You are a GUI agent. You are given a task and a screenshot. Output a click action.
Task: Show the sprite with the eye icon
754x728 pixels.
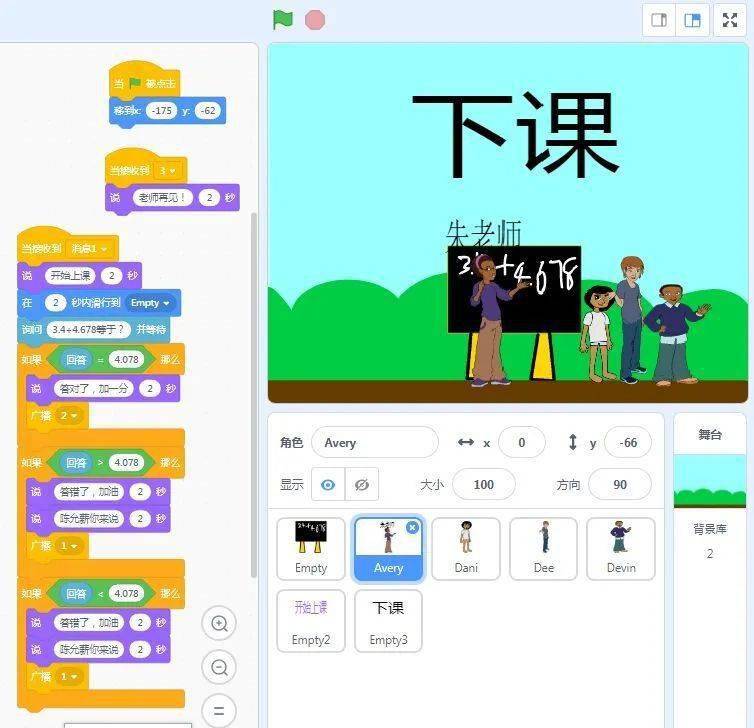click(328, 485)
